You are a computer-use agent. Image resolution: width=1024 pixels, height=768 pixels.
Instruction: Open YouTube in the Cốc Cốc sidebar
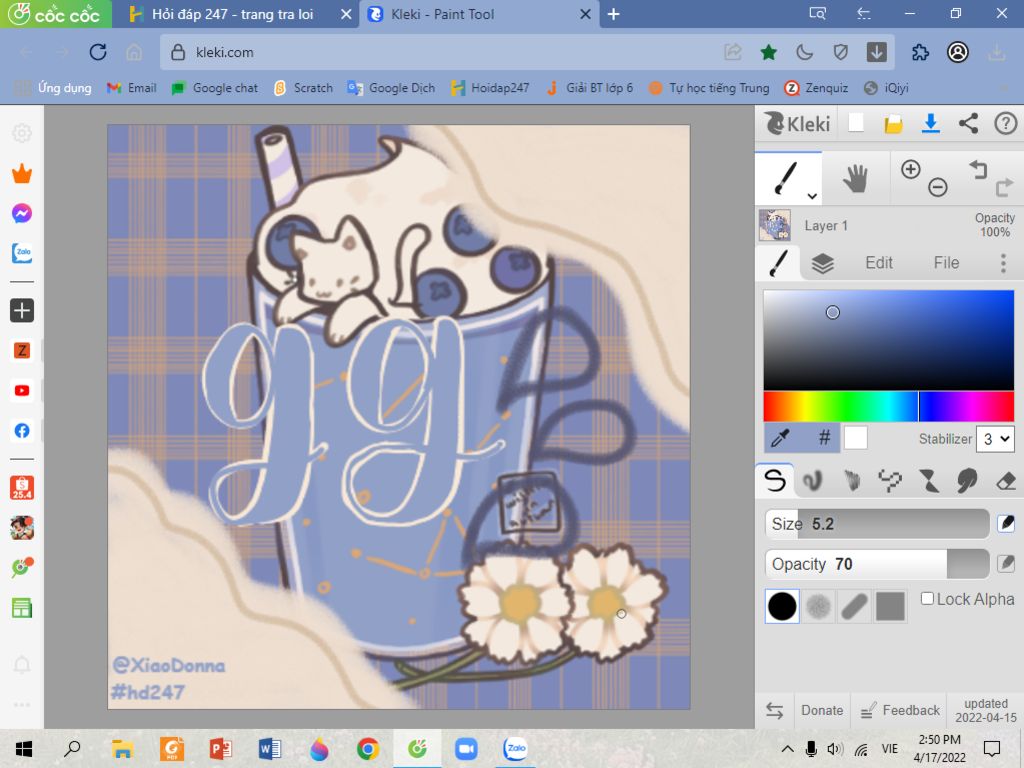[x=22, y=391]
